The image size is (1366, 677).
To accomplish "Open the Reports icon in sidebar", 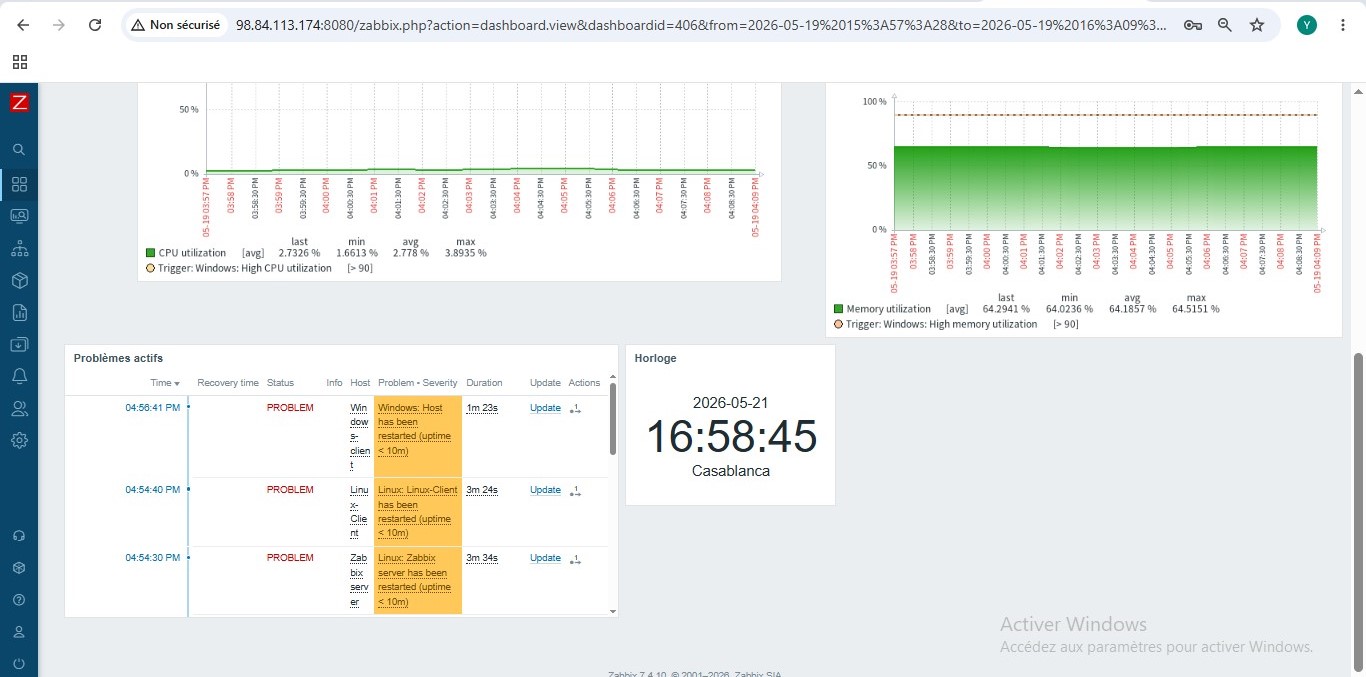I will [x=19, y=312].
